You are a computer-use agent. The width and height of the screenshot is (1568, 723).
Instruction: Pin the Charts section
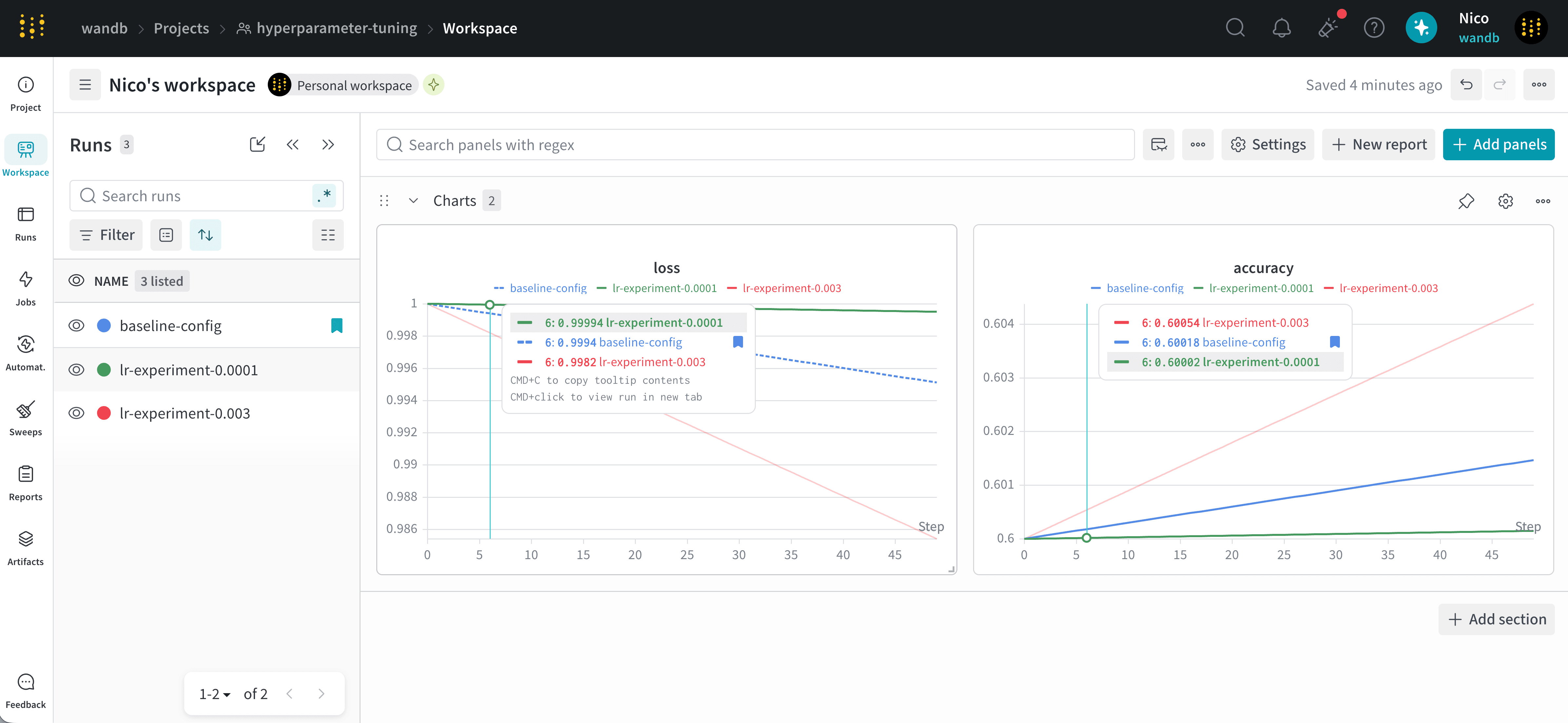[x=1466, y=201]
